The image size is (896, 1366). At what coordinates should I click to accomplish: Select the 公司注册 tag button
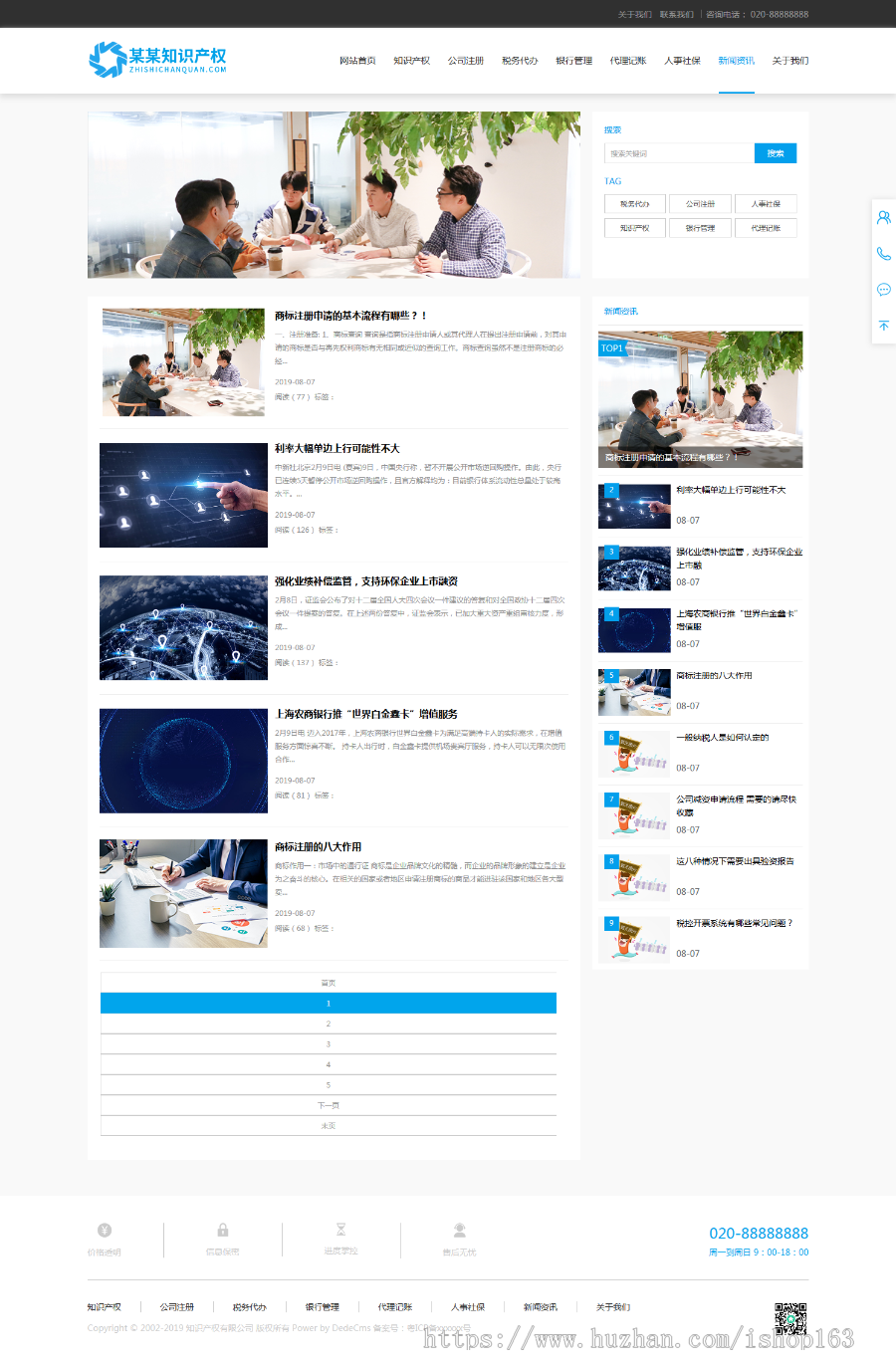700,203
